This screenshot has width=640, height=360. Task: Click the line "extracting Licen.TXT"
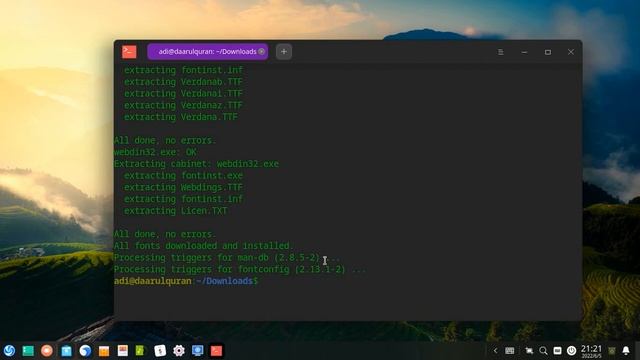[x=176, y=211]
